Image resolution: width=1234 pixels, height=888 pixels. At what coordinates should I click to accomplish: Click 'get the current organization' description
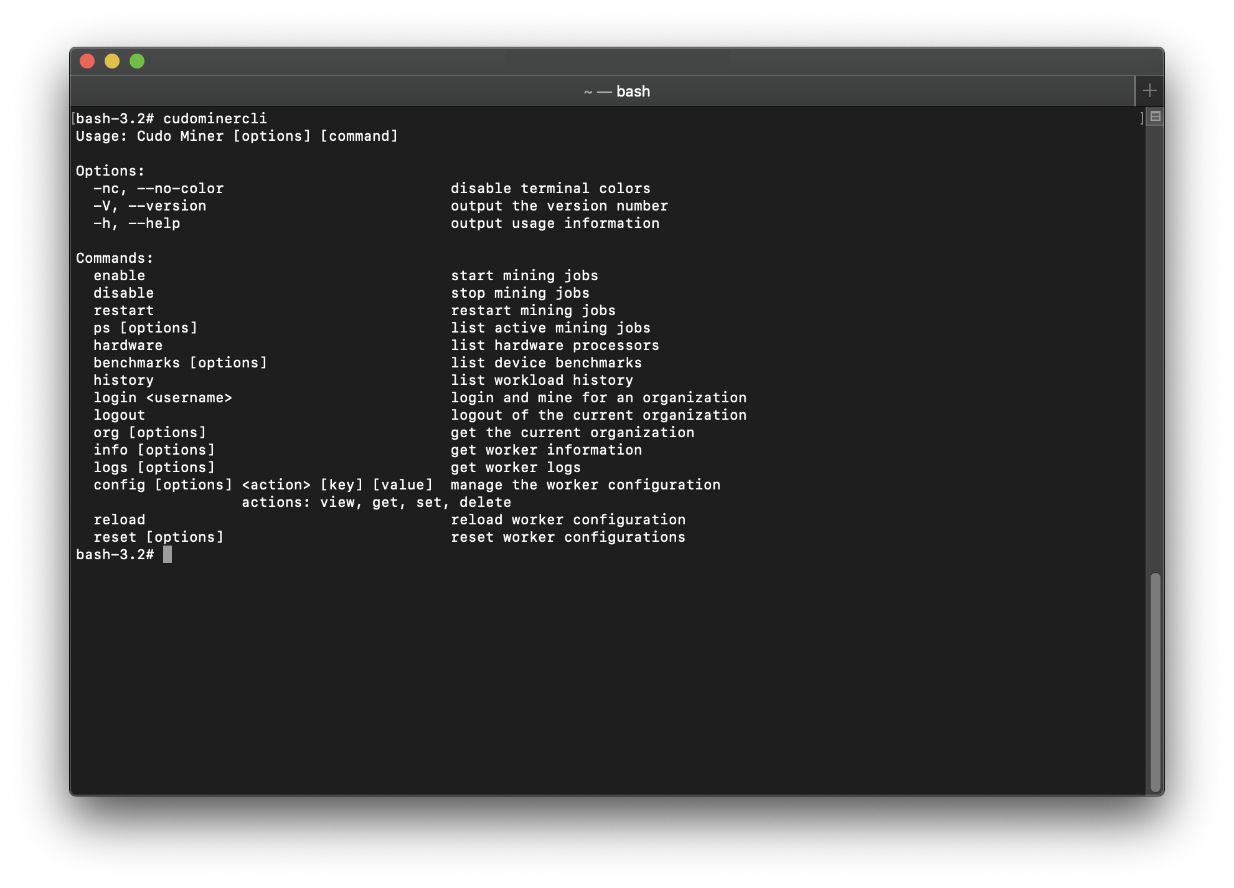[572, 433]
